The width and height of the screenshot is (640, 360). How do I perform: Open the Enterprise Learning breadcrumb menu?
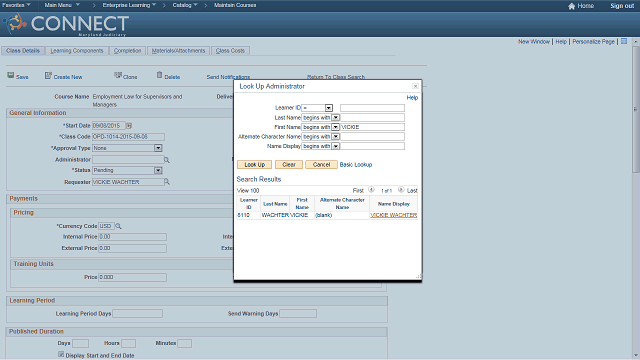pyautogui.click(x=129, y=5)
